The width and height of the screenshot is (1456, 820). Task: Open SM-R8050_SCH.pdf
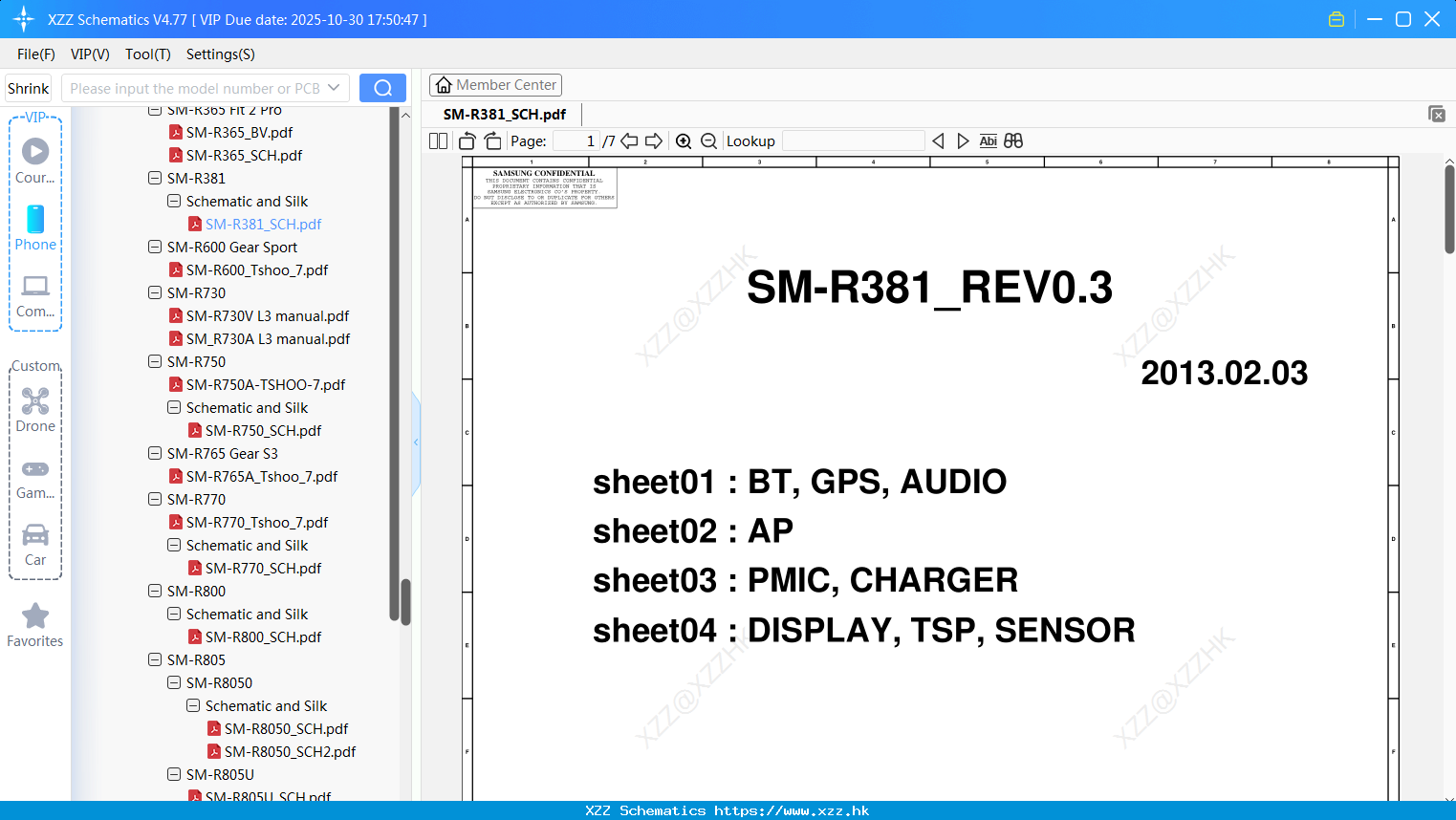click(286, 728)
